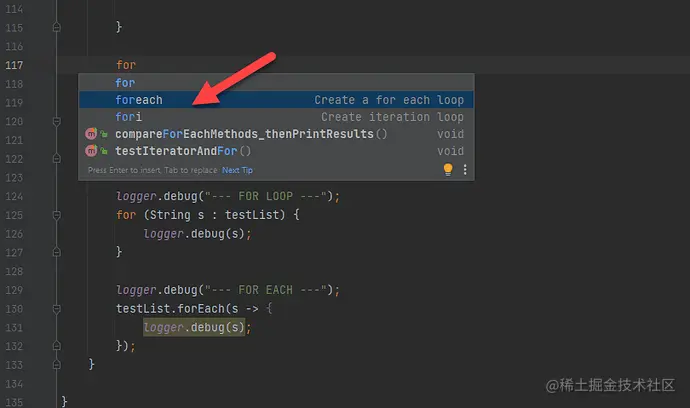The width and height of the screenshot is (690, 408).
Task: Collapse the forEach lambda fold at line 130
Action: [x=56, y=309]
